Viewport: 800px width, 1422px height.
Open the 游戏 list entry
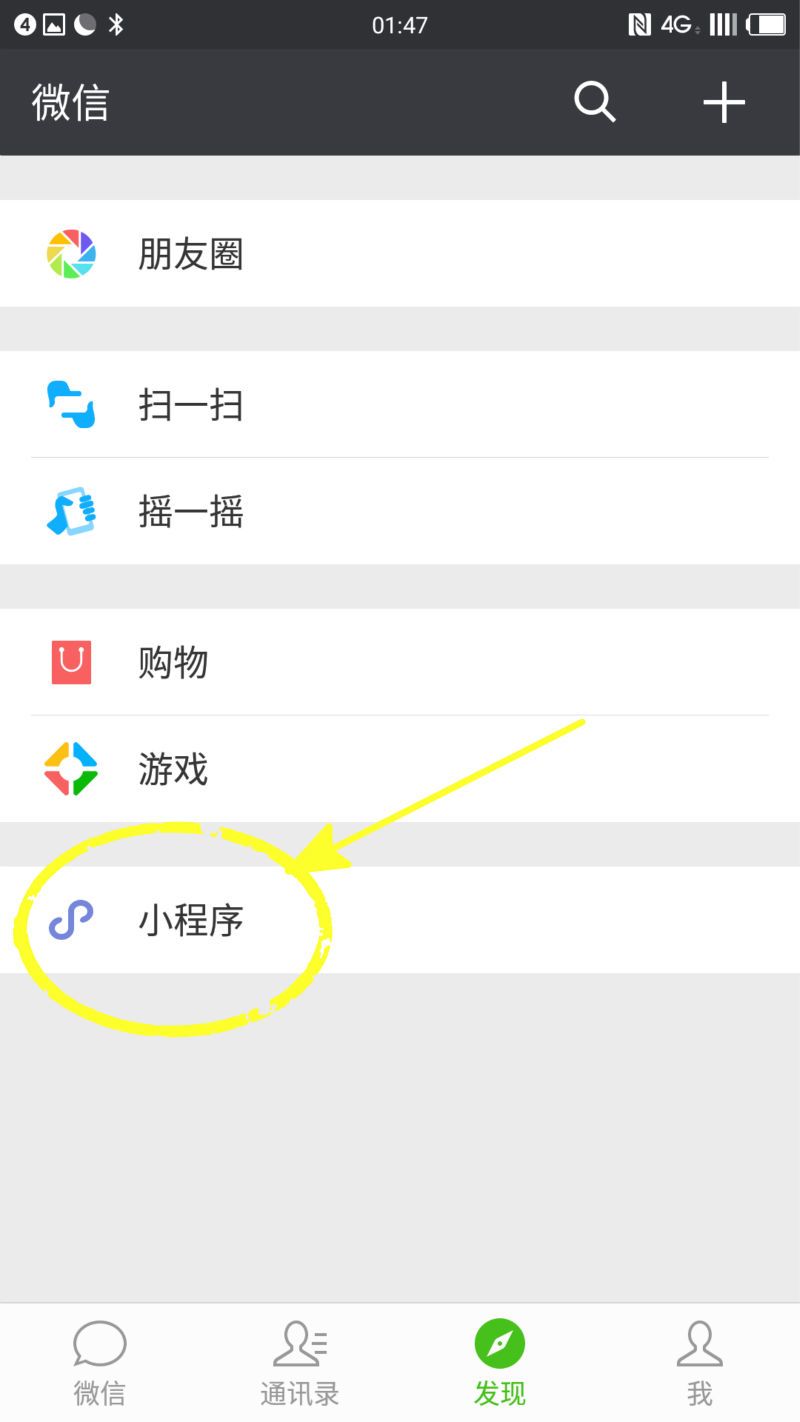click(x=400, y=769)
